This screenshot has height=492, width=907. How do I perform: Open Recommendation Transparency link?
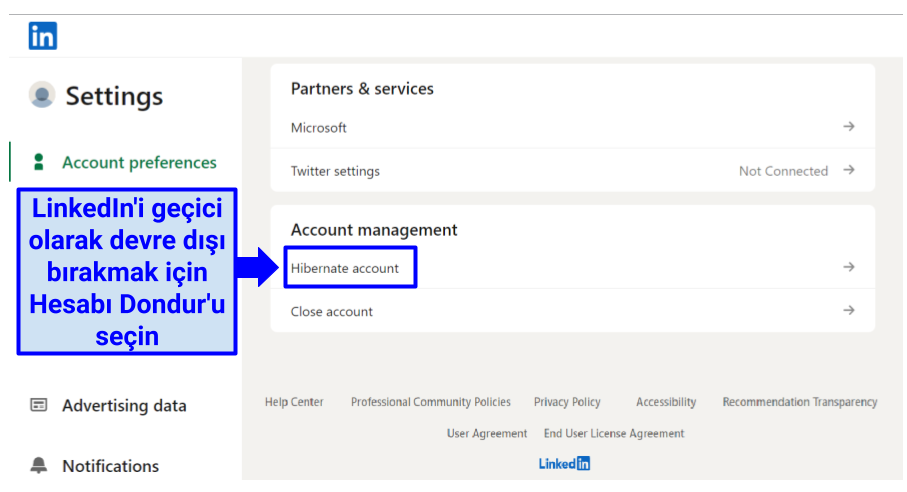[799, 402]
